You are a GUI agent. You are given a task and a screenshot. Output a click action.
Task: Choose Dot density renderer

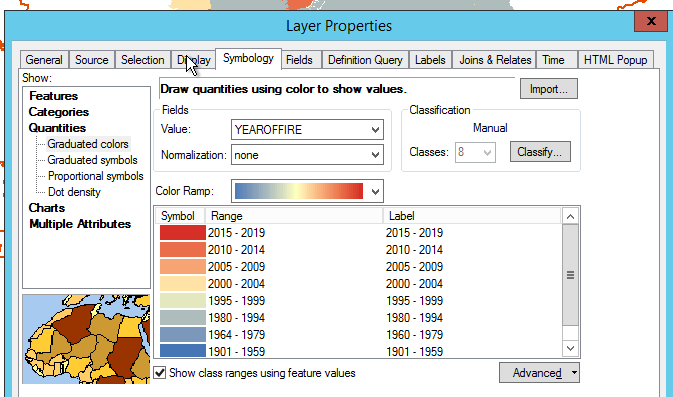pyautogui.click(x=74, y=192)
